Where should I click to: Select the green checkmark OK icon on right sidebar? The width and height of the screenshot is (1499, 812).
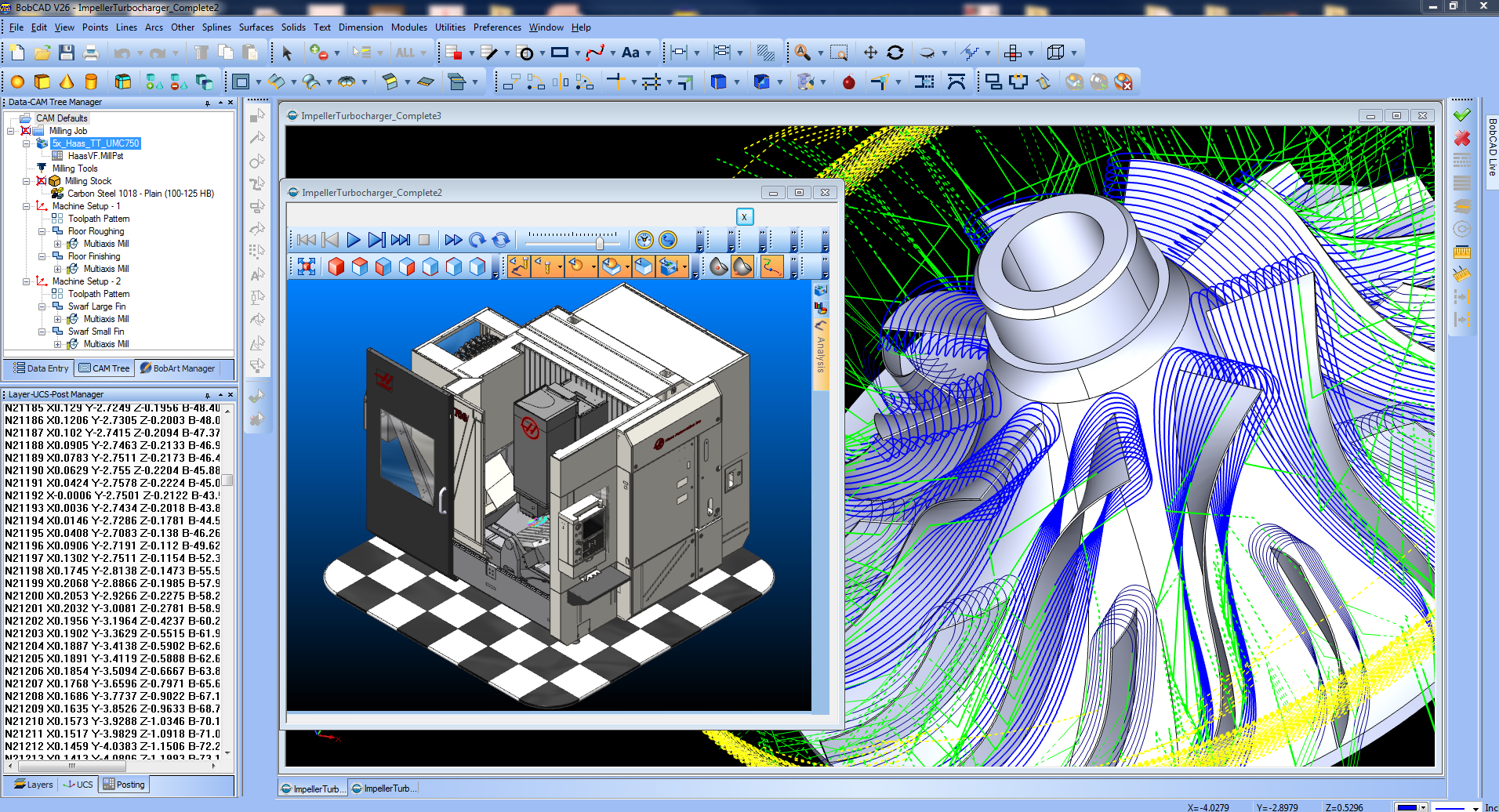click(x=1461, y=115)
